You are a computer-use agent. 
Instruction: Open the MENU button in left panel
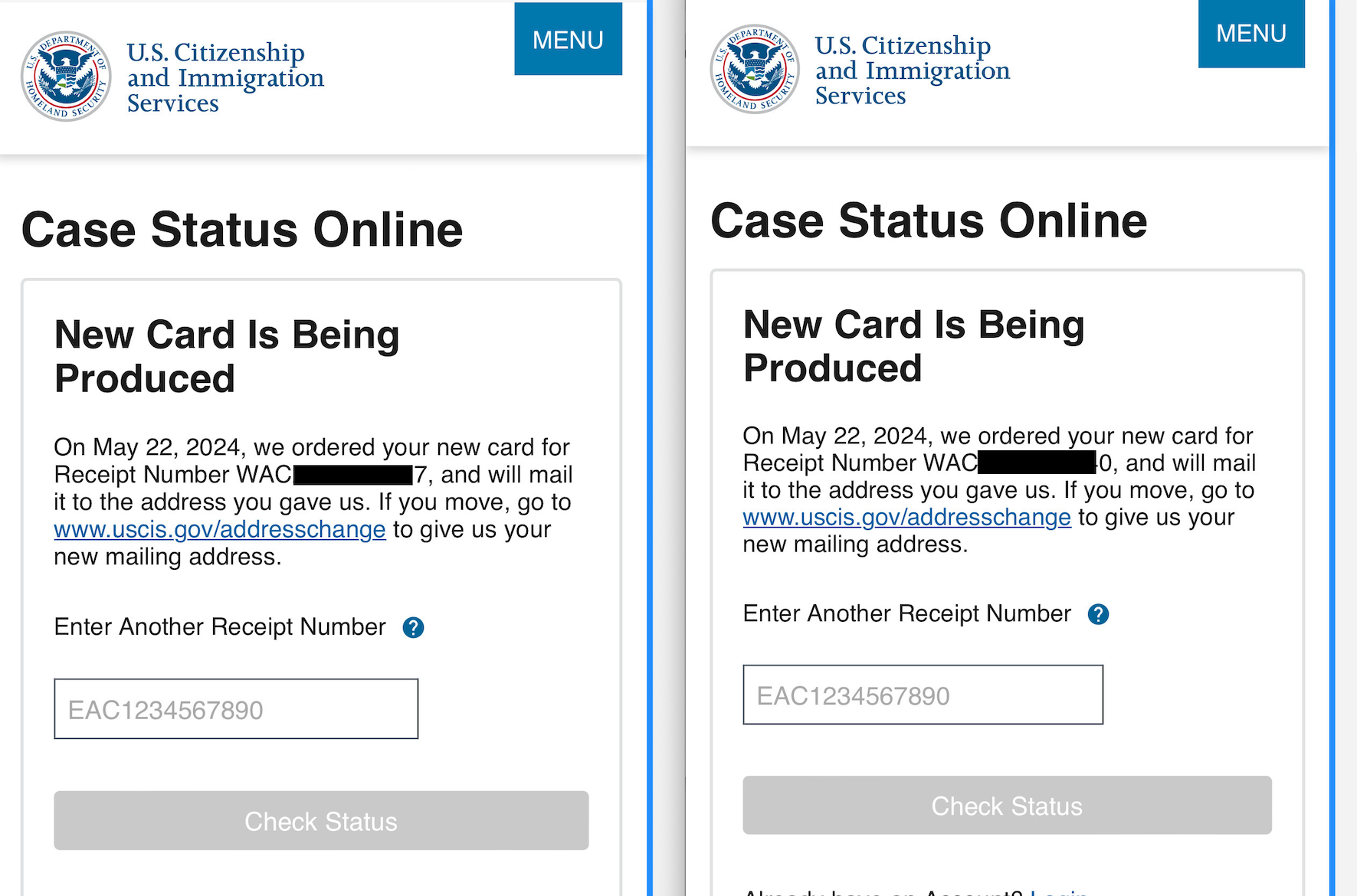coord(568,39)
